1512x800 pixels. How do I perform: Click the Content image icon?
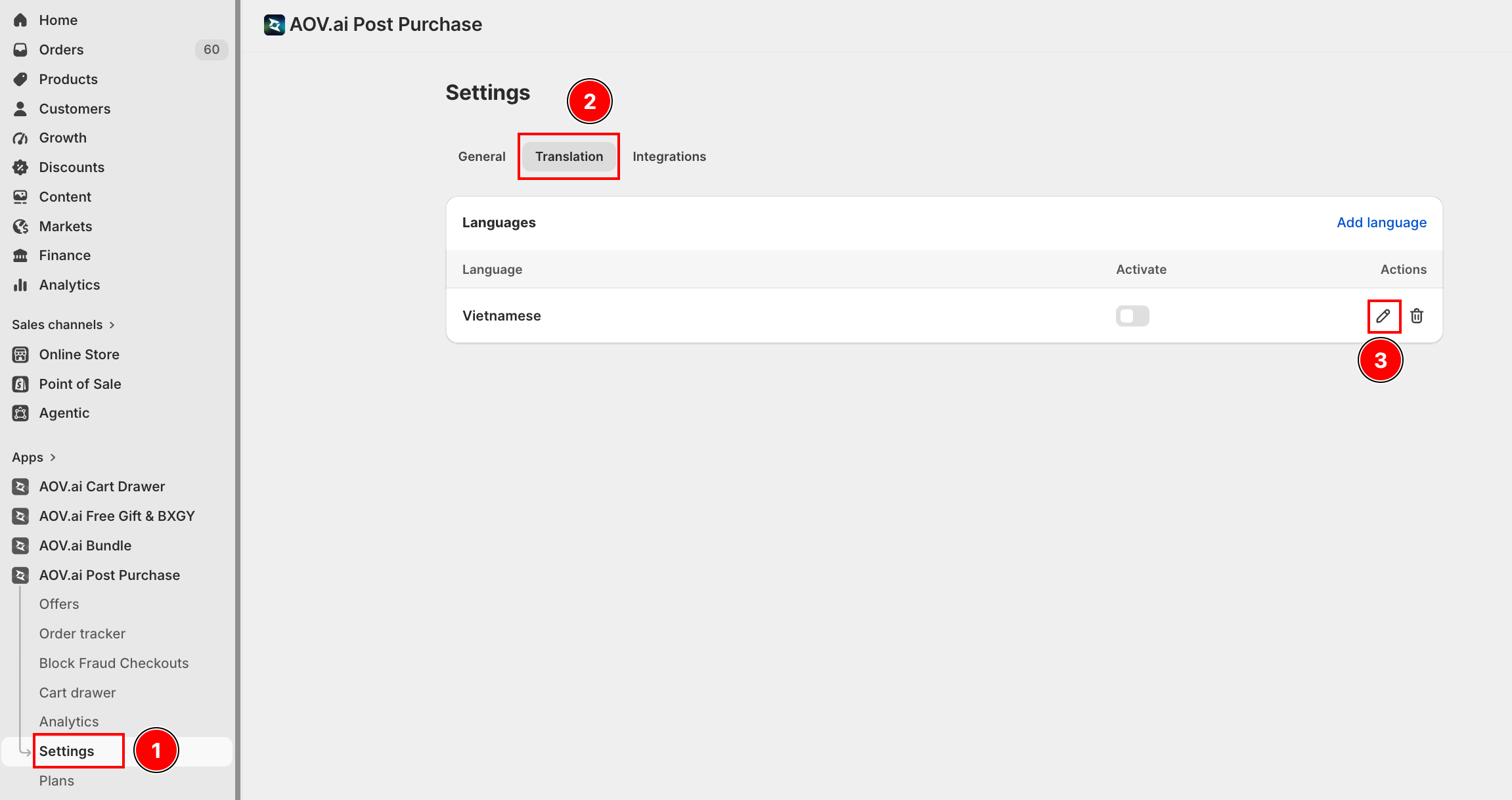pos(20,197)
